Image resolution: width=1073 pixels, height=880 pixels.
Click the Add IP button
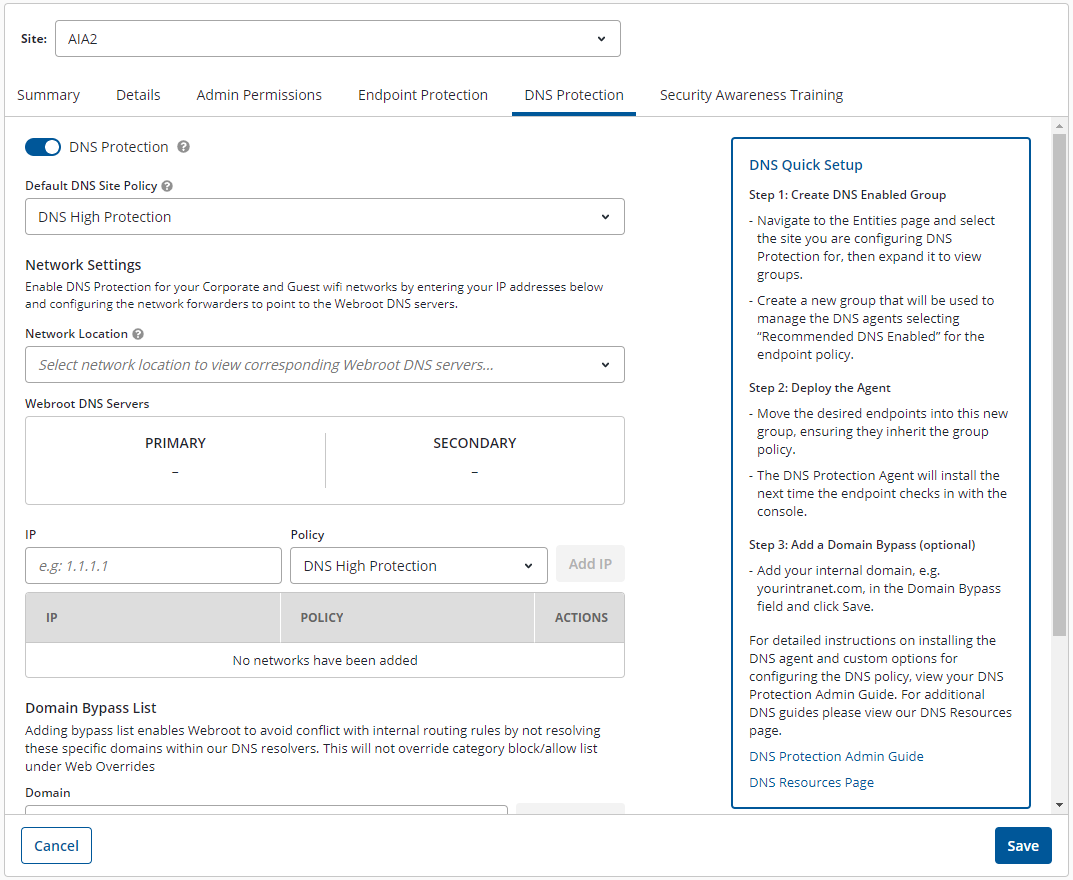[x=590, y=564]
